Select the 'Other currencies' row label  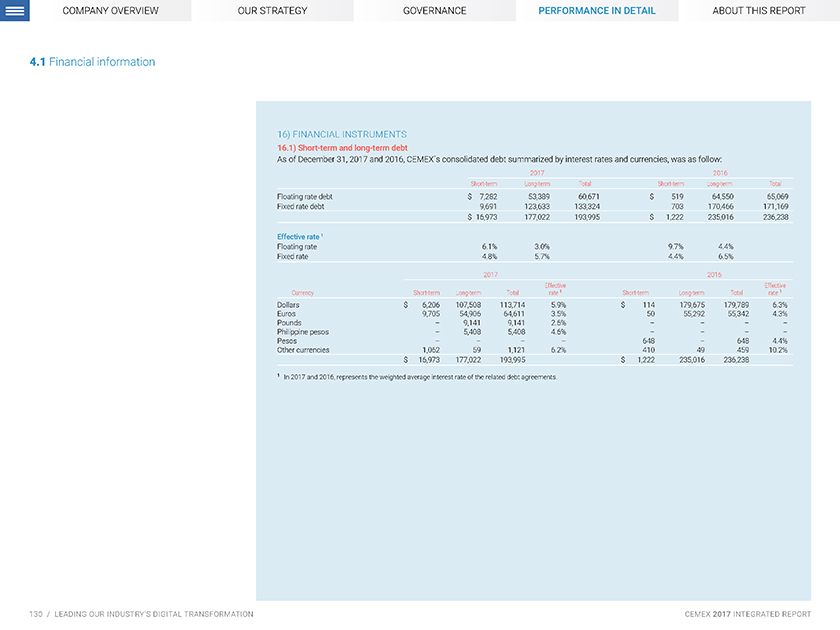click(x=303, y=350)
